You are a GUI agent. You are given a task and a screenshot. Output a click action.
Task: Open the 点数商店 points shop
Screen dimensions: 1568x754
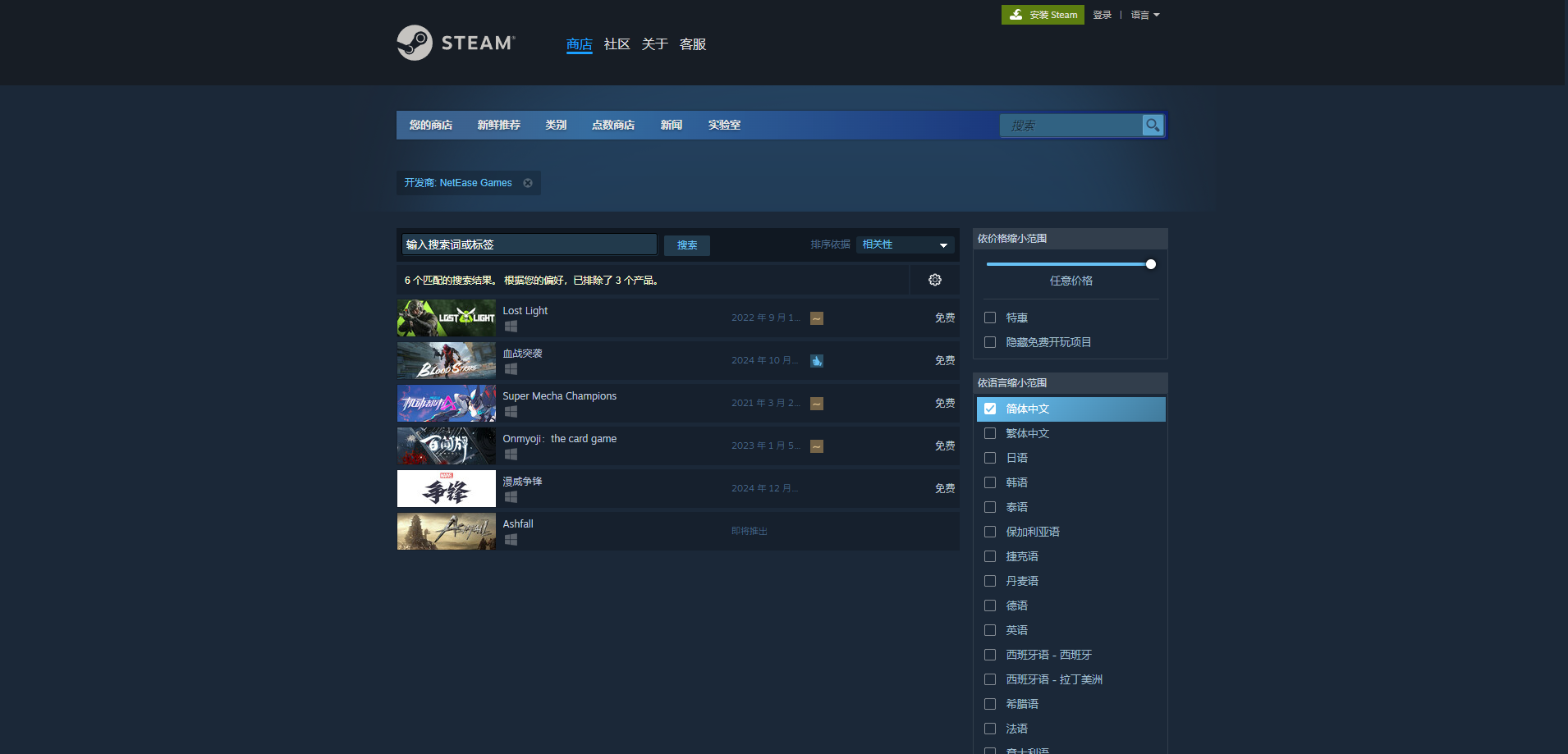pyautogui.click(x=613, y=125)
